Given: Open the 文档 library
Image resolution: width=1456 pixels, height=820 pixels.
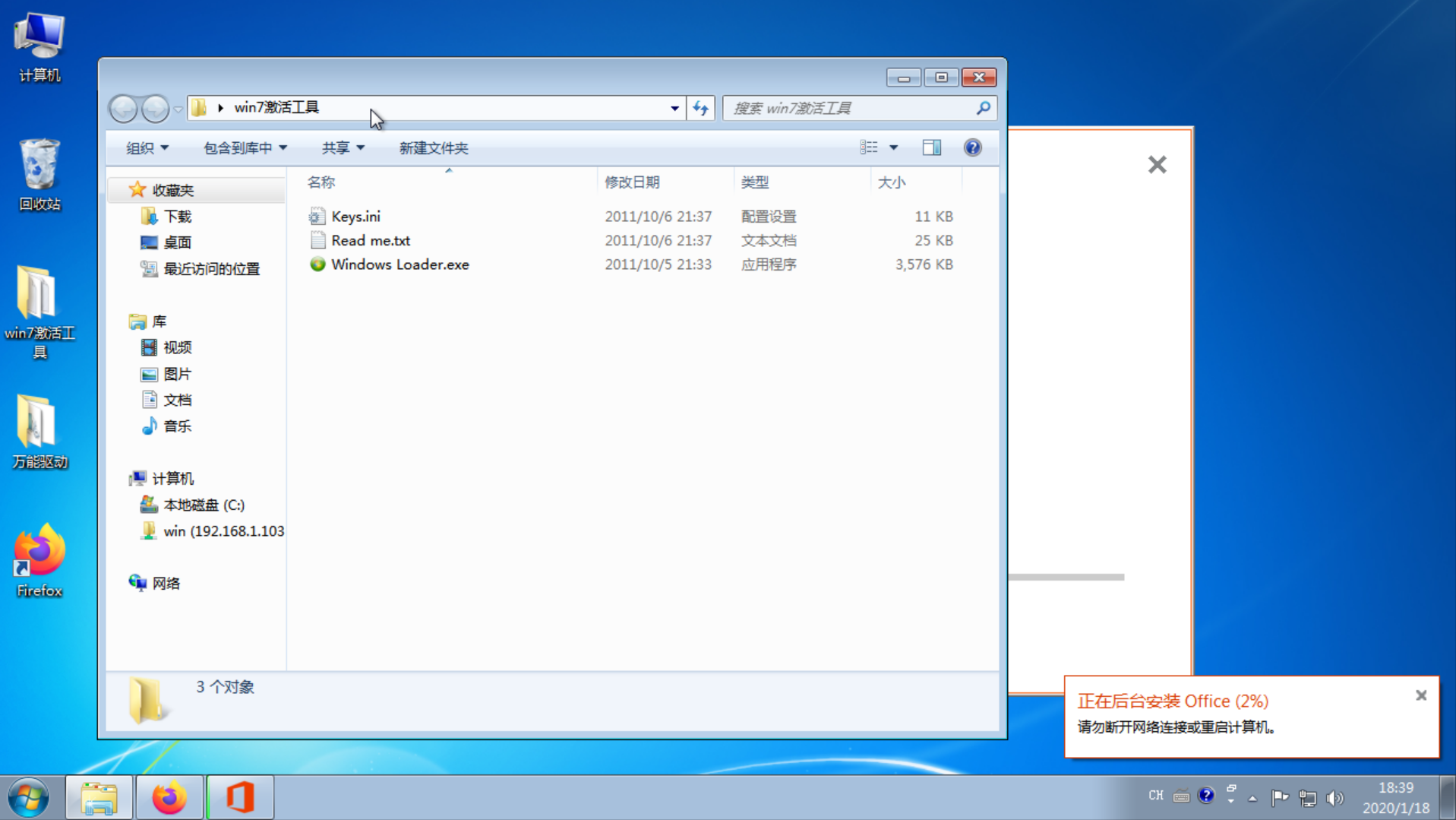Looking at the screenshot, I should point(178,400).
